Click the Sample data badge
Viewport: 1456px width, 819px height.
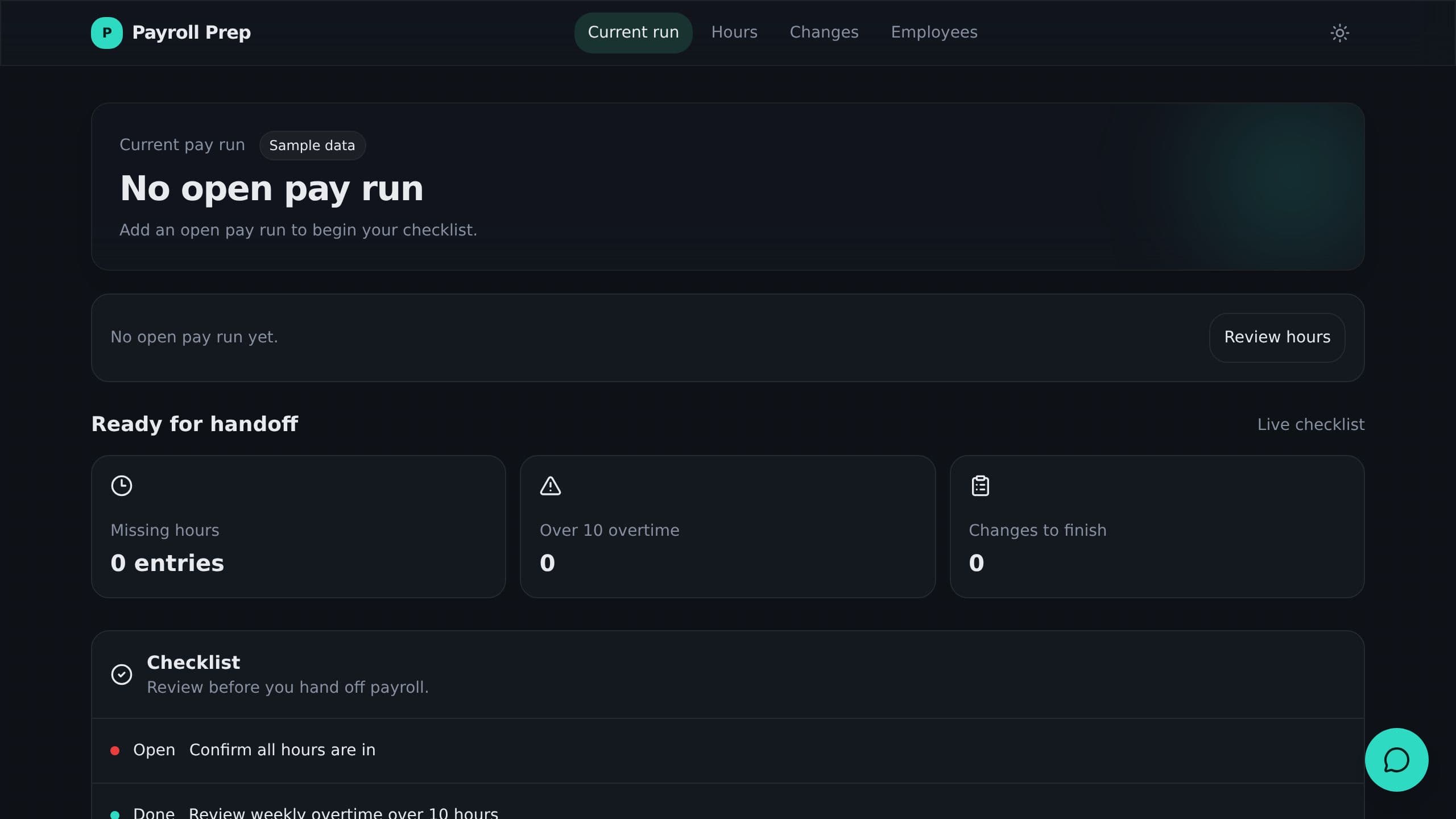pos(312,146)
